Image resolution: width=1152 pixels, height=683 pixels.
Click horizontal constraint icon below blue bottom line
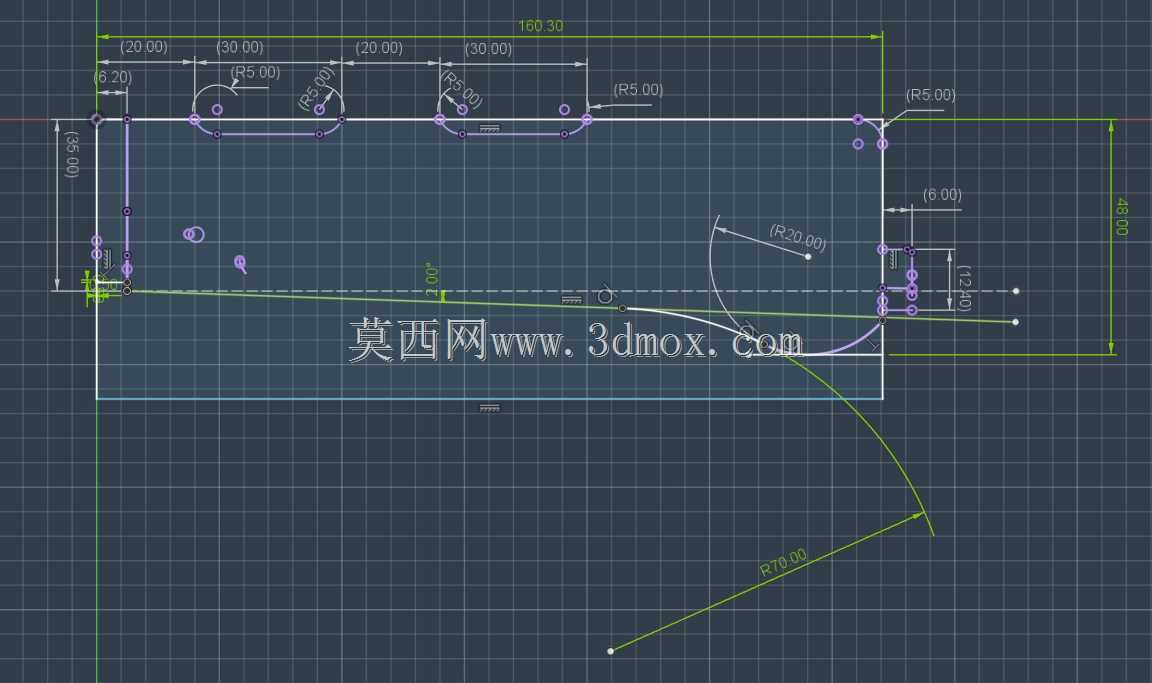coord(489,408)
